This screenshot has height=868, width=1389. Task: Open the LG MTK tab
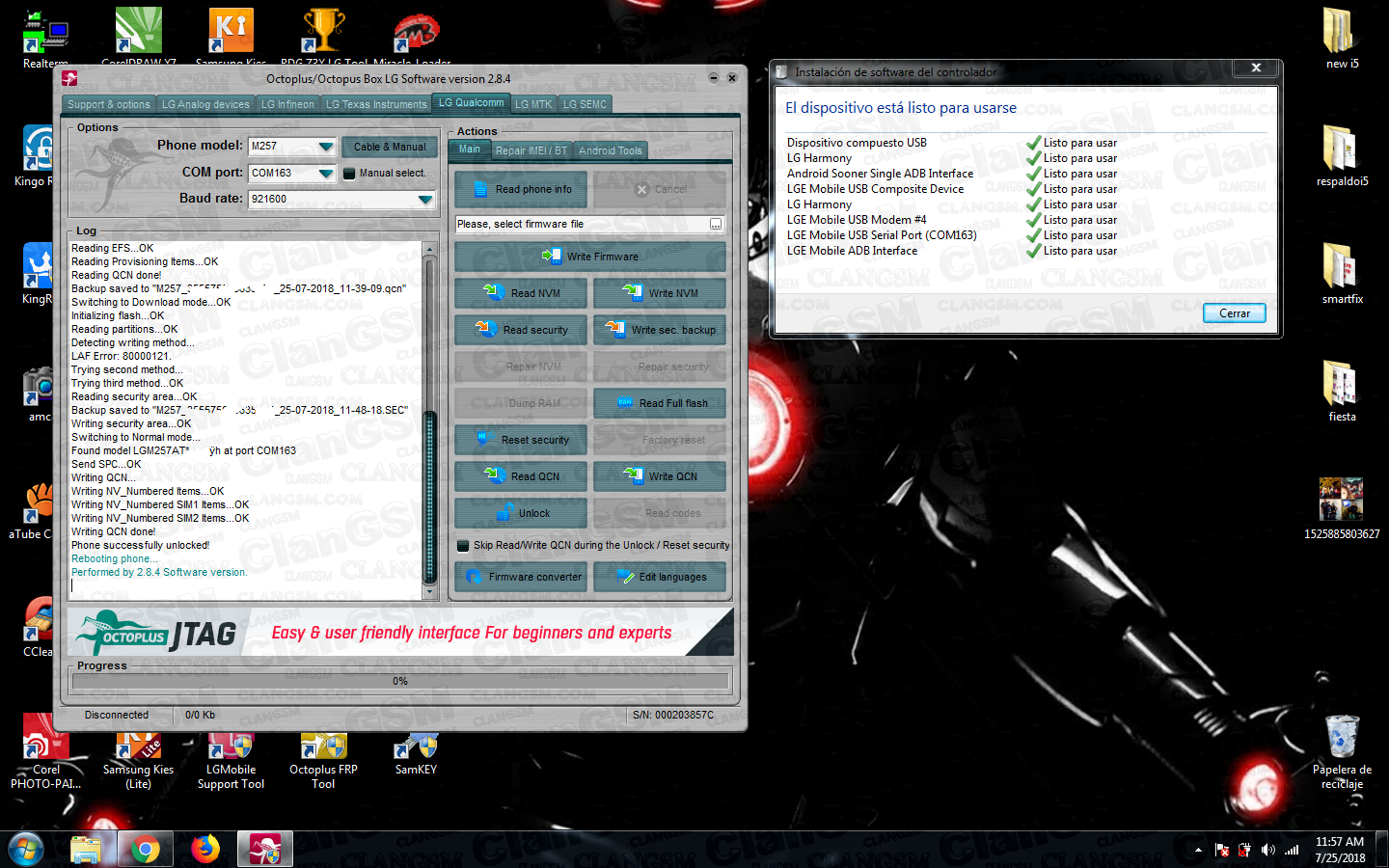(533, 104)
